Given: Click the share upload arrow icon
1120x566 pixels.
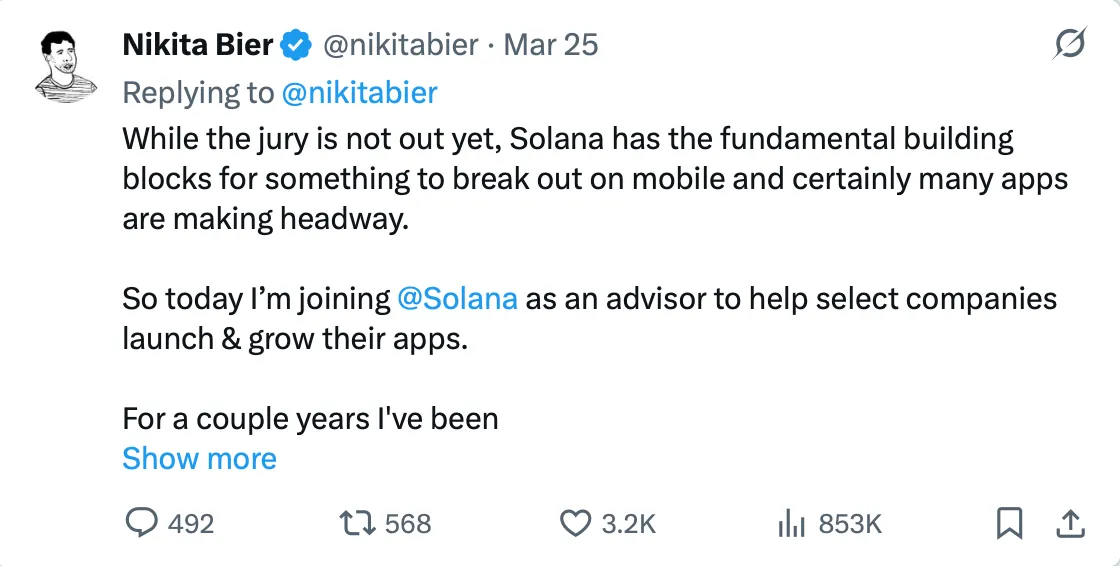Looking at the screenshot, I should pyautogui.click(x=1069, y=523).
